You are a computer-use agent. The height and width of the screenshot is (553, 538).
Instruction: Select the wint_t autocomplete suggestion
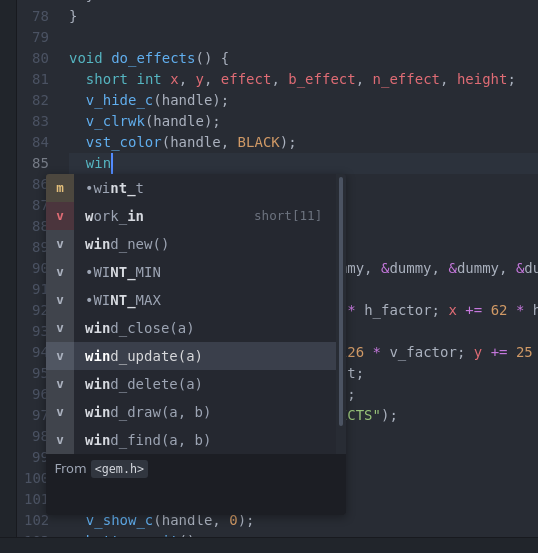point(191,188)
